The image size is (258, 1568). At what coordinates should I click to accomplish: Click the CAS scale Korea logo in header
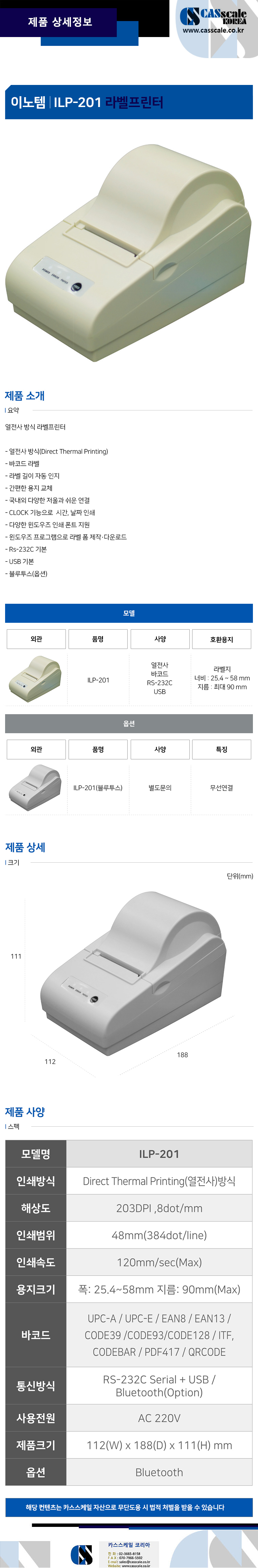click(x=213, y=16)
